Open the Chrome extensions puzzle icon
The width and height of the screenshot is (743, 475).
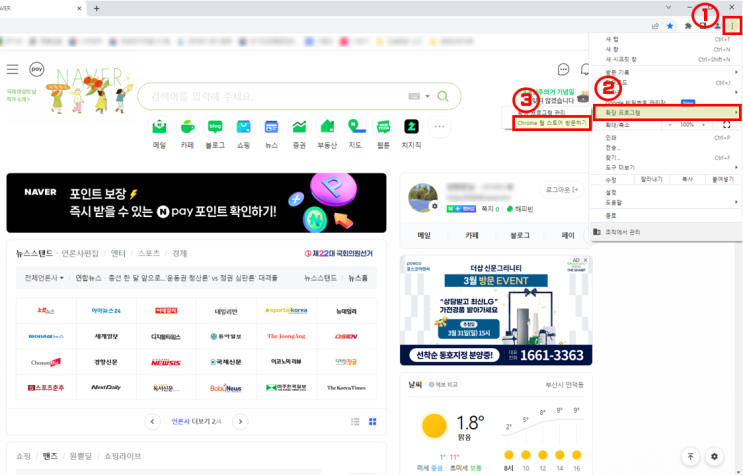tap(688, 26)
